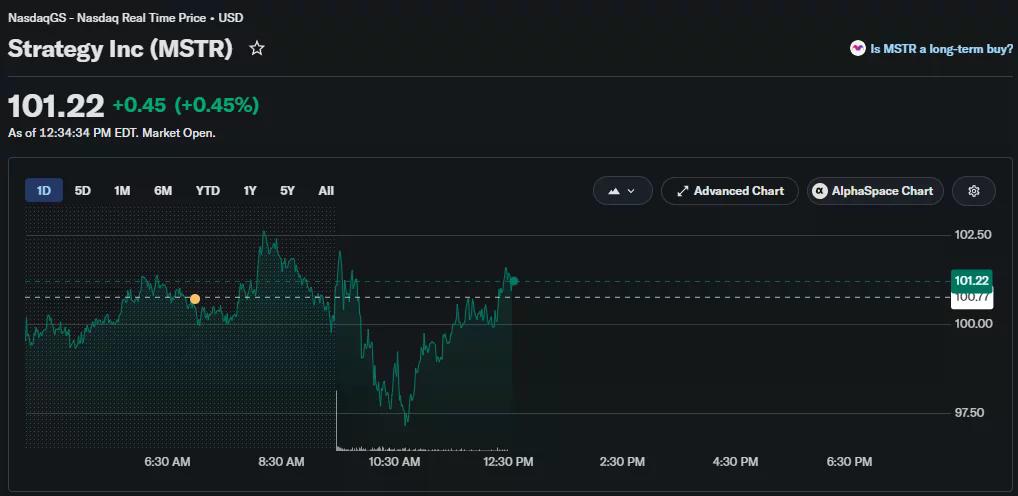Select the 1D time range
Image resolution: width=1018 pixels, height=496 pixels.
pyautogui.click(x=43, y=191)
